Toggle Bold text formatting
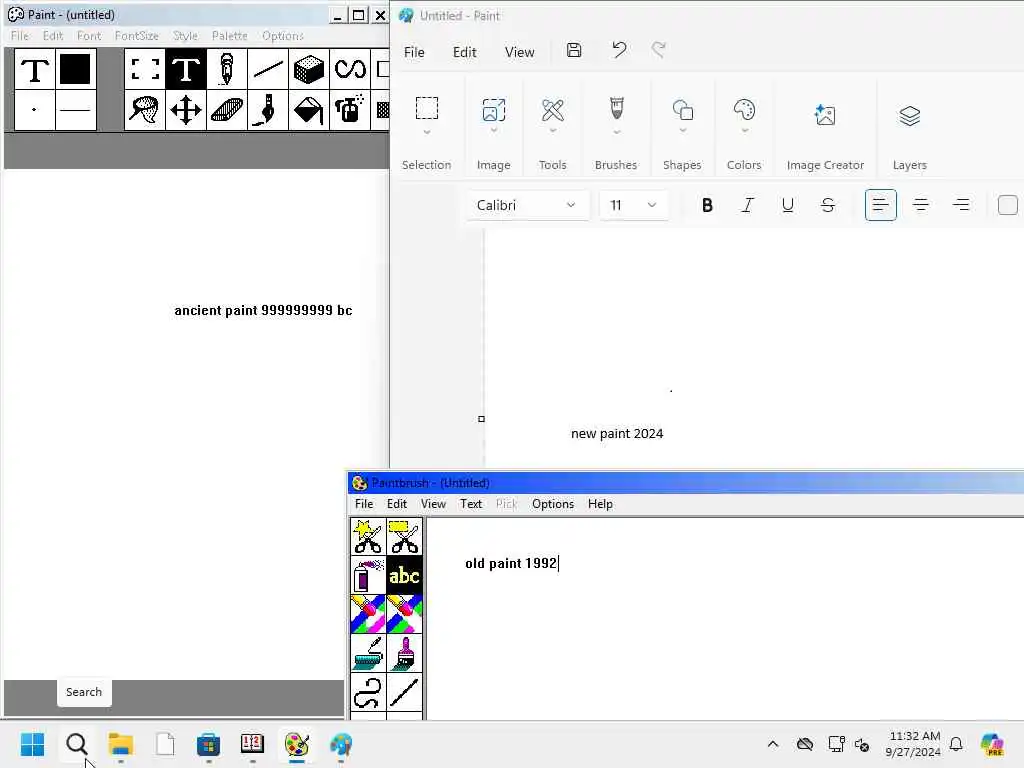This screenshot has height=768, width=1024. (x=707, y=205)
